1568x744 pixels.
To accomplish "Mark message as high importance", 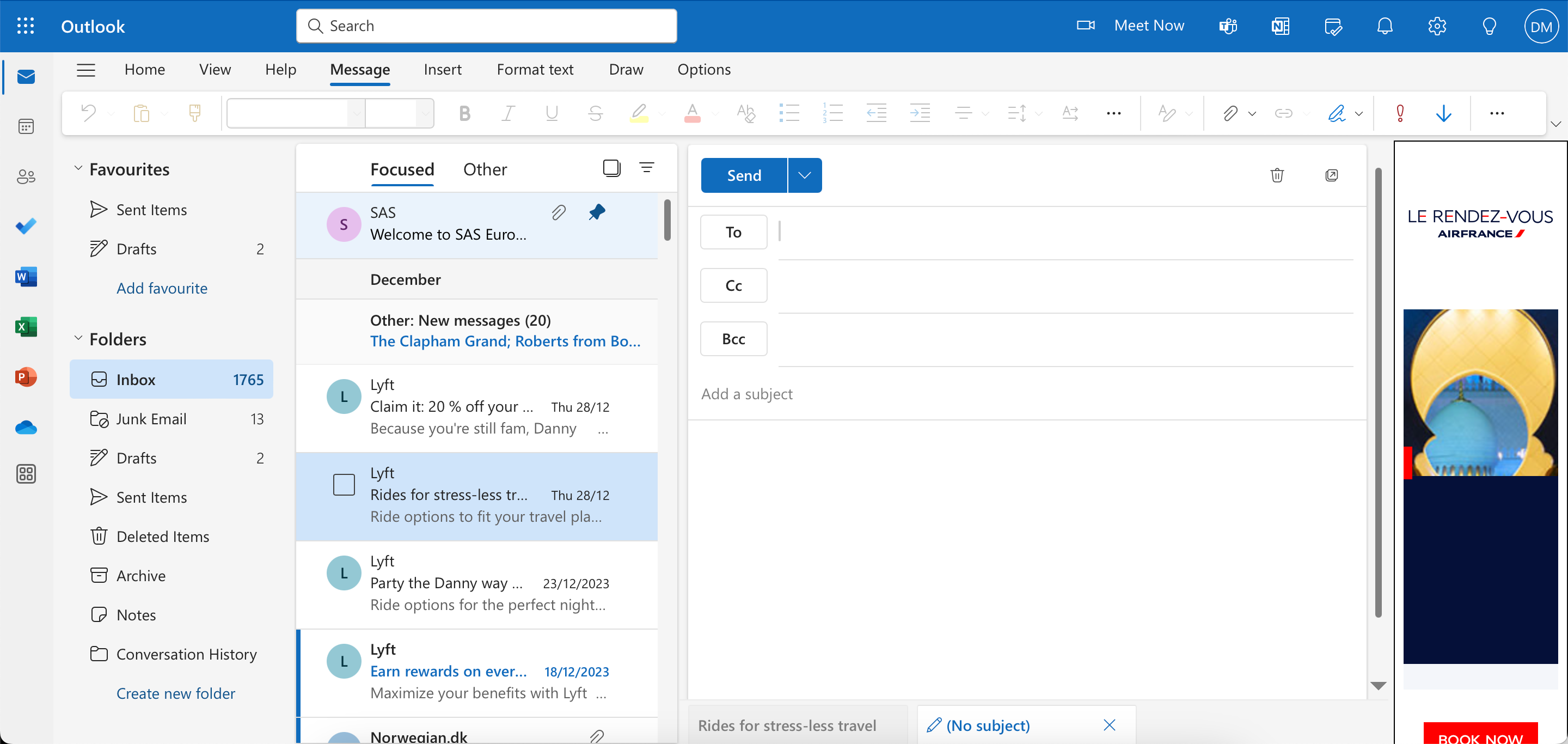I will 1400,113.
